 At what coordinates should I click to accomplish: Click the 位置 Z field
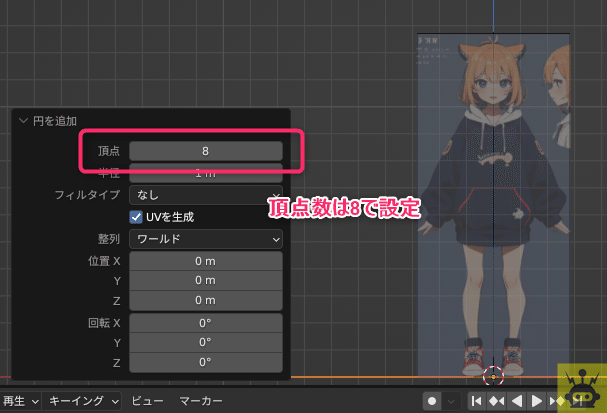pos(206,301)
